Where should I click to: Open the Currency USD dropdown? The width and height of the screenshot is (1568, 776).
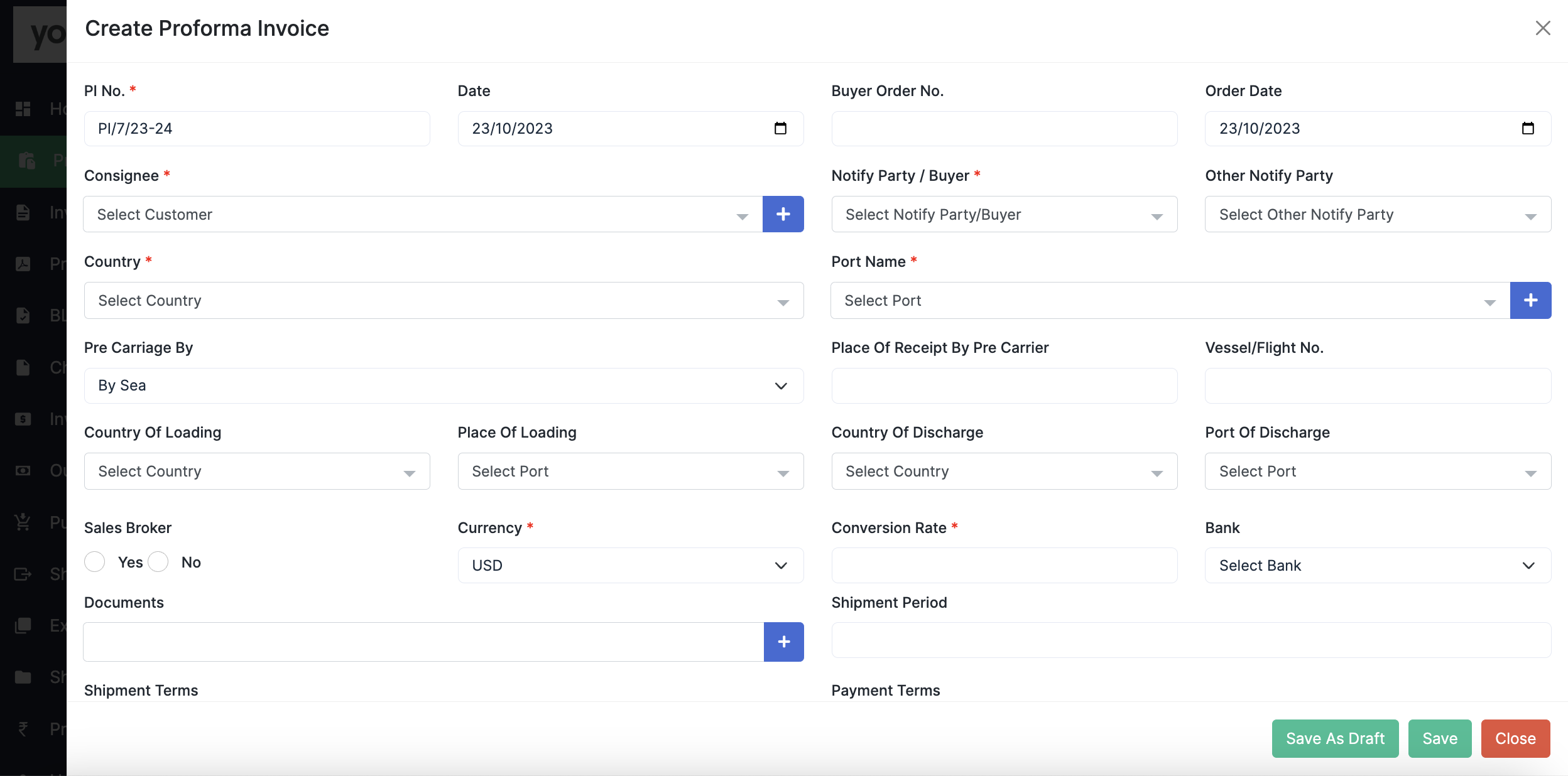[630, 566]
